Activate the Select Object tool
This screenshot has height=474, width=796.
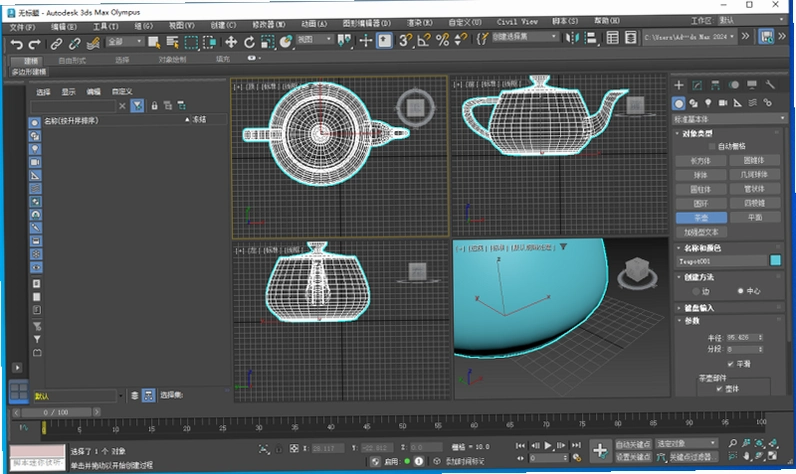click(x=154, y=42)
